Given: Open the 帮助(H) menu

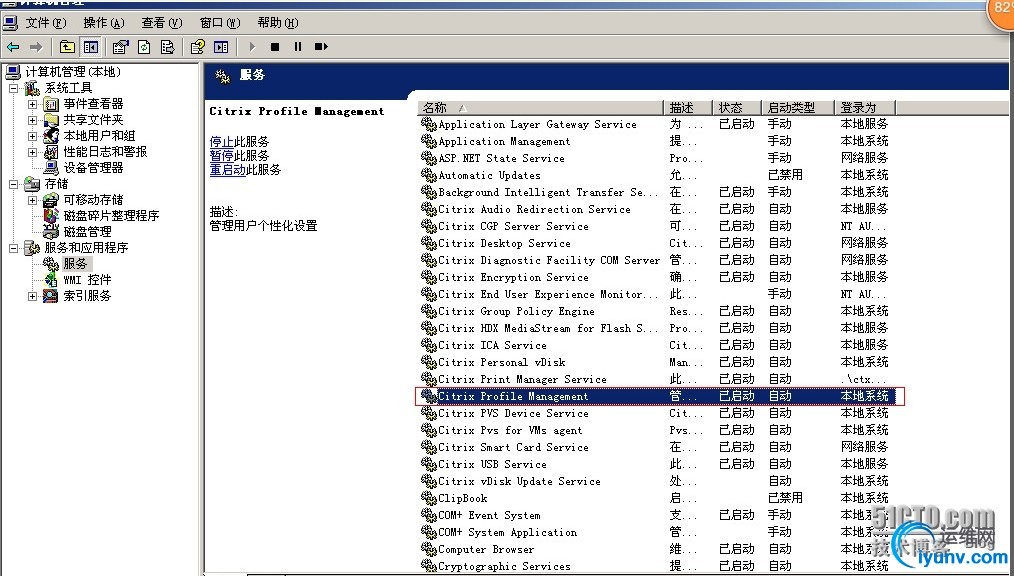Looking at the screenshot, I should click(277, 23).
